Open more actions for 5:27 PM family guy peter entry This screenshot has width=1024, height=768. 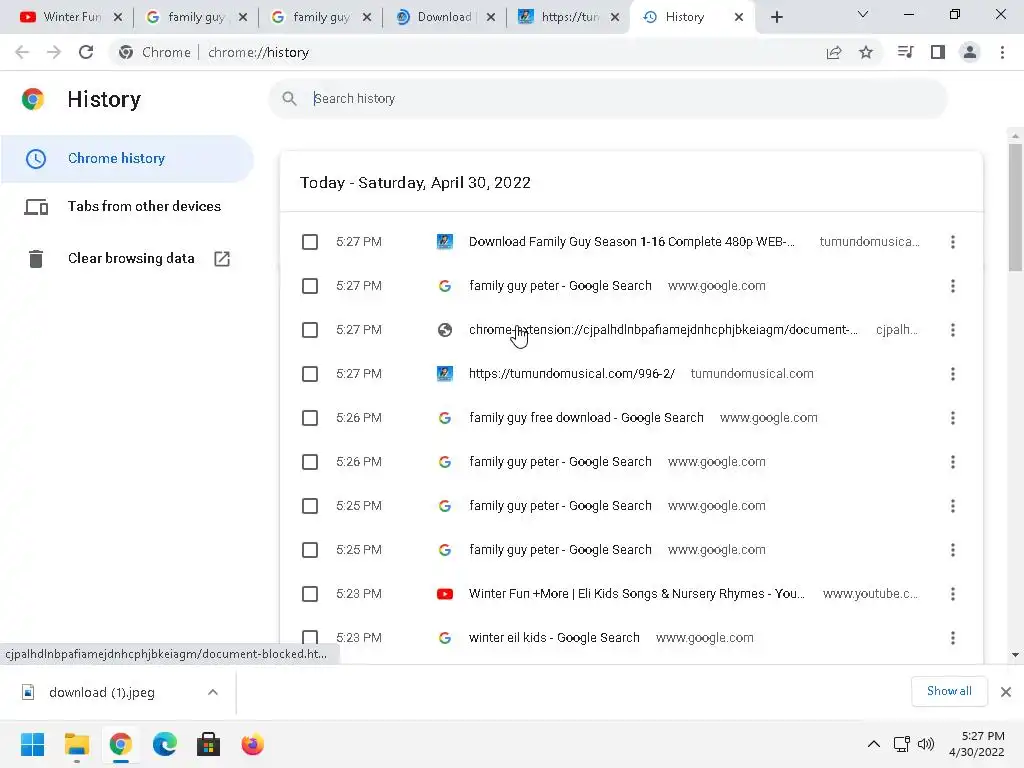953,286
